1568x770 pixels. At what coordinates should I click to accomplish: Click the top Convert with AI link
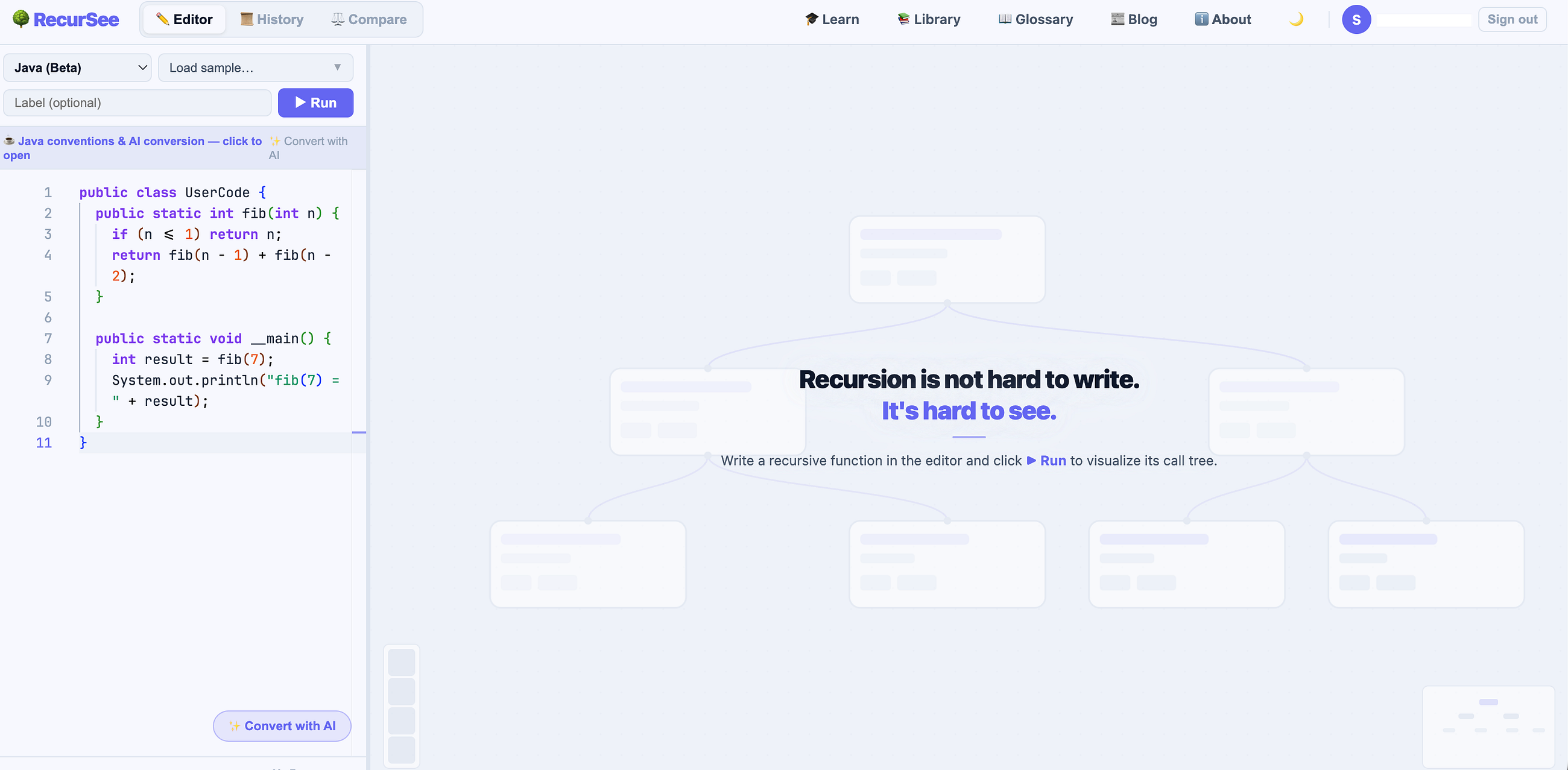pyautogui.click(x=308, y=148)
